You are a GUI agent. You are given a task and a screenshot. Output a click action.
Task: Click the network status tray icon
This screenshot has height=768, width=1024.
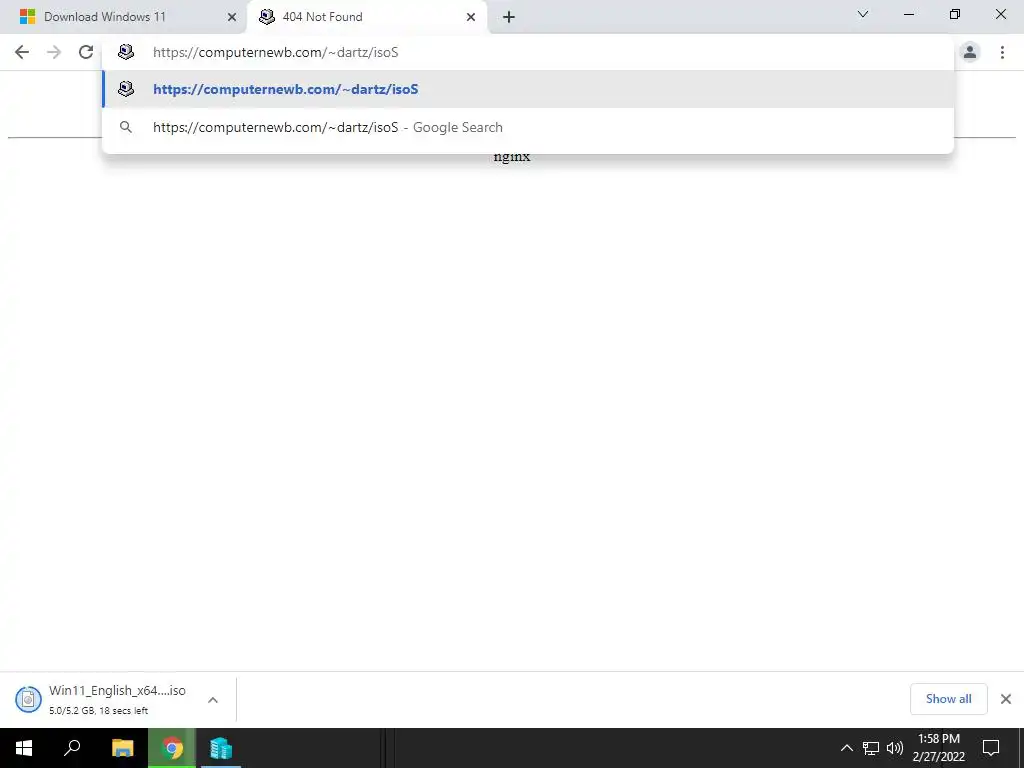(871, 748)
